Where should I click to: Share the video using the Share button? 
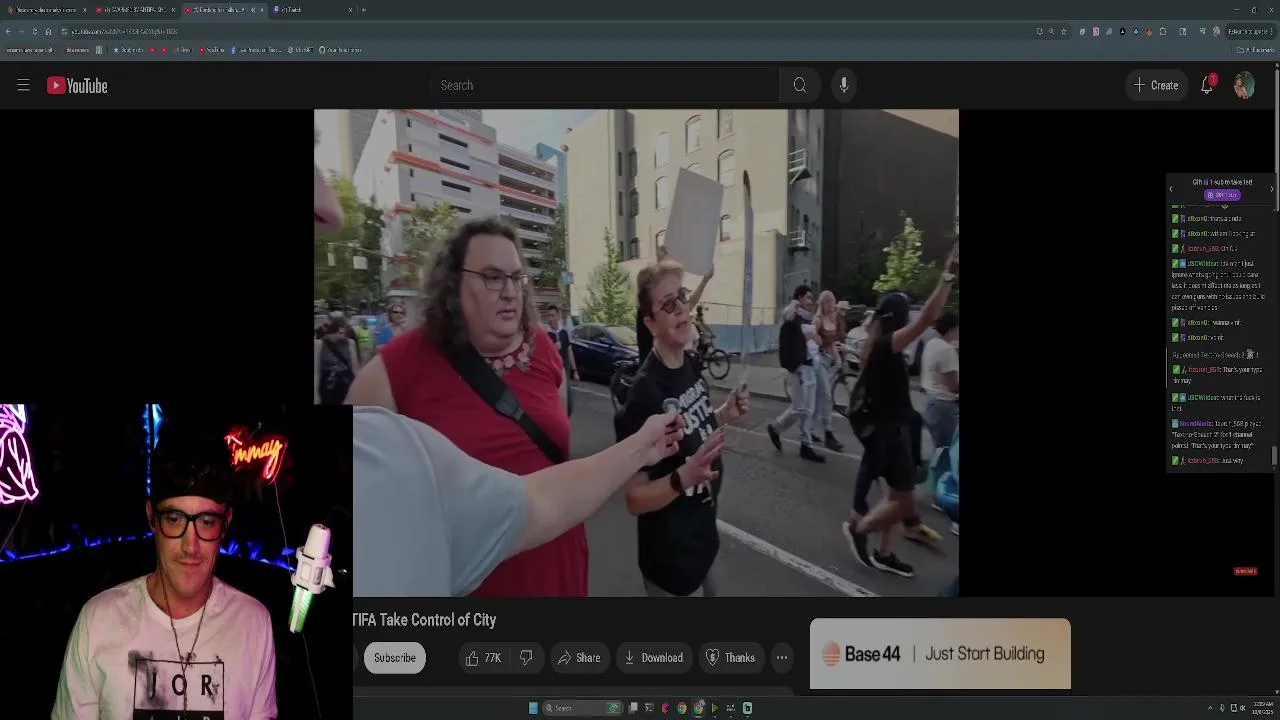coord(579,657)
